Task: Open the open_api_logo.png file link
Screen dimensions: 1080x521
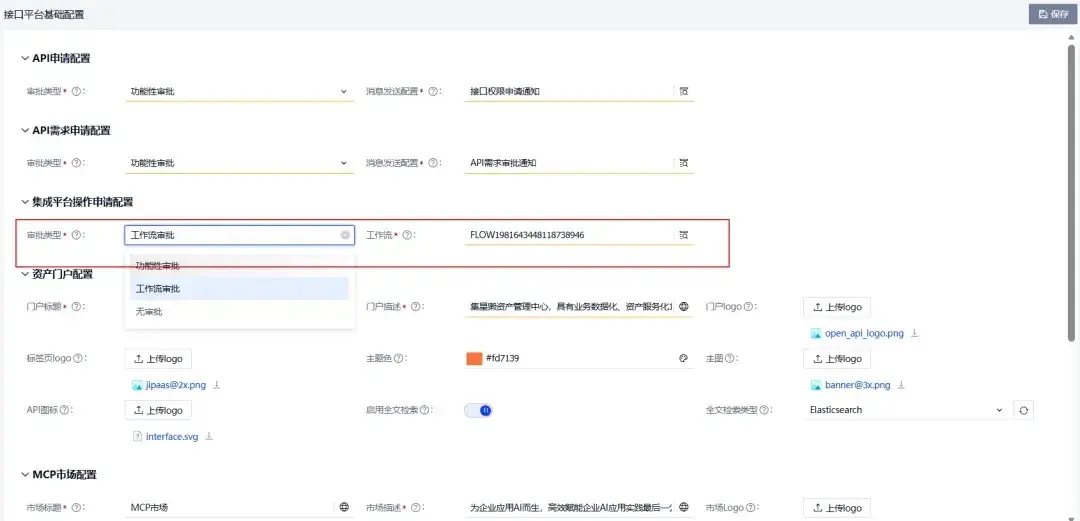Action: (x=864, y=333)
